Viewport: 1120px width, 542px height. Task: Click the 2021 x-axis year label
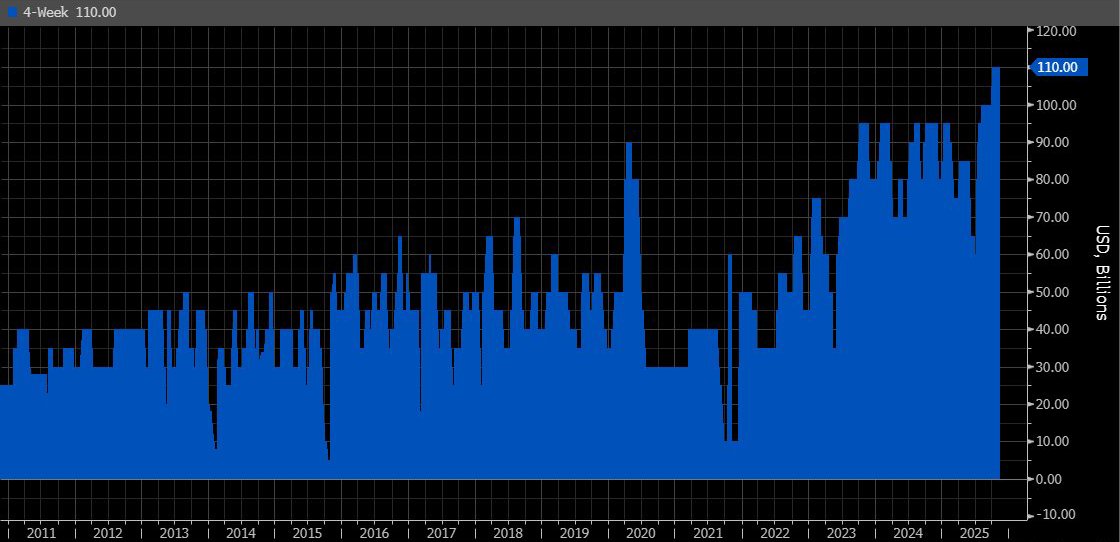click(x=708, y=533)
